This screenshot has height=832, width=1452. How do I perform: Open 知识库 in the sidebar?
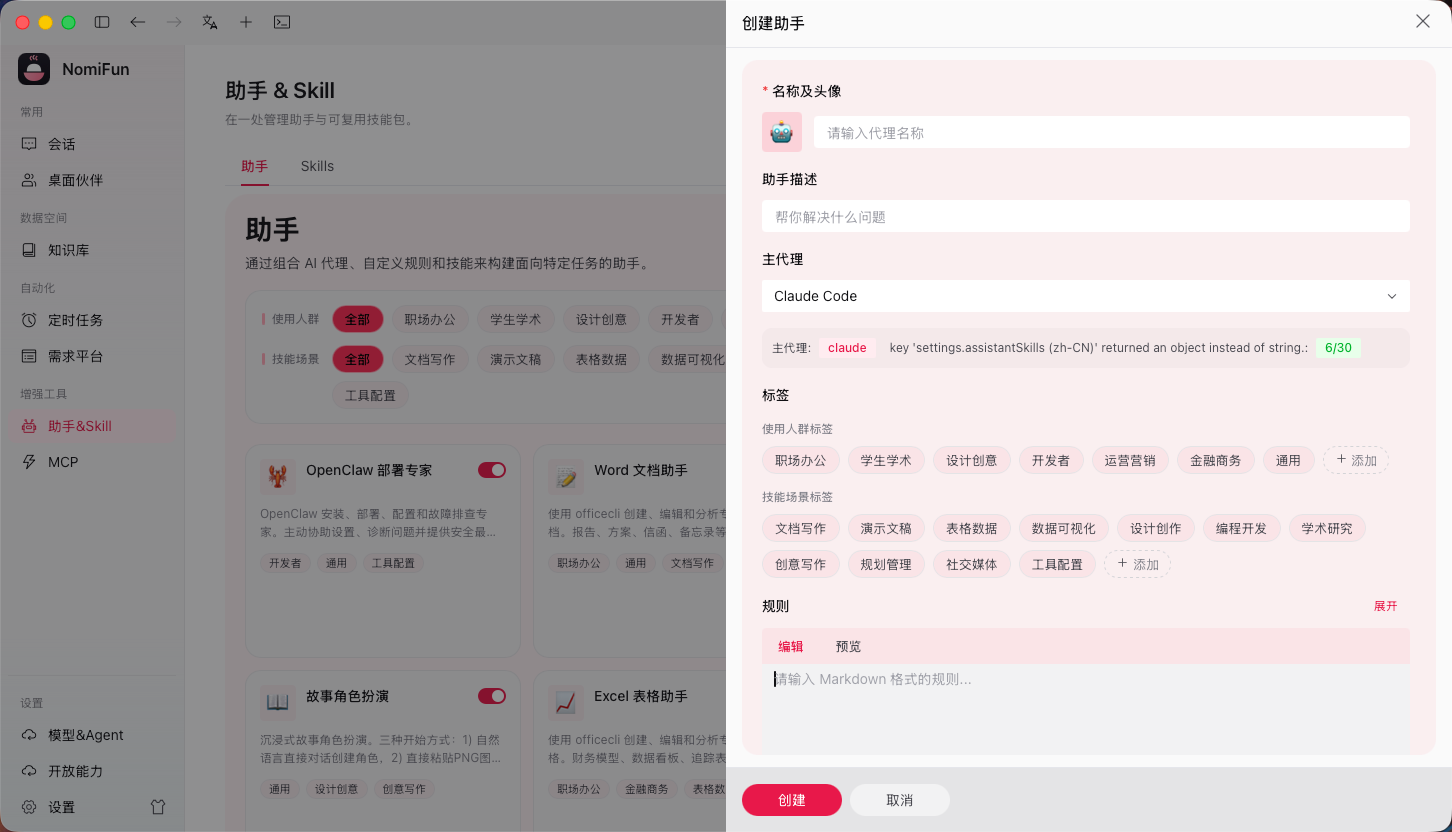[x=92, y=250]
